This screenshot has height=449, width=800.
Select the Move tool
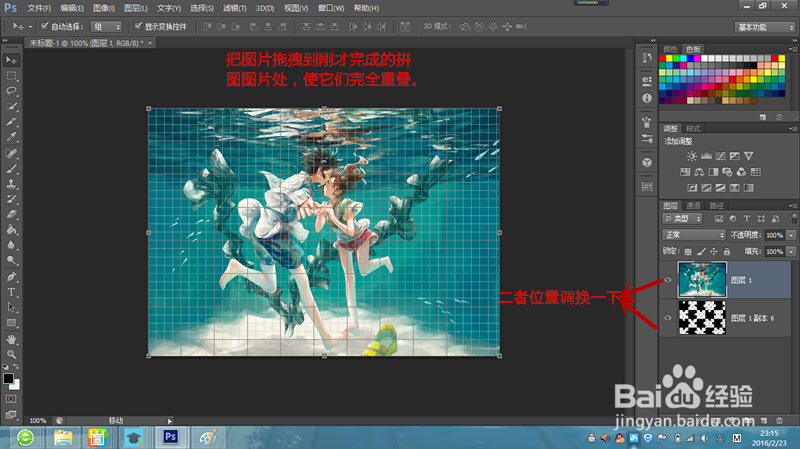pos(11,60)
